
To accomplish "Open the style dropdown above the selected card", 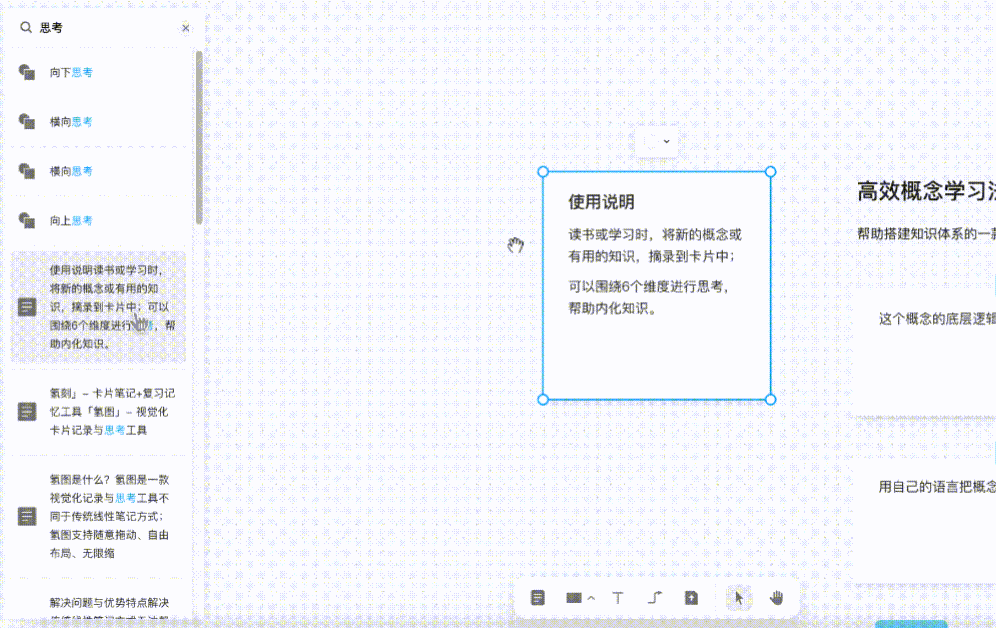I will pos(656,142).
